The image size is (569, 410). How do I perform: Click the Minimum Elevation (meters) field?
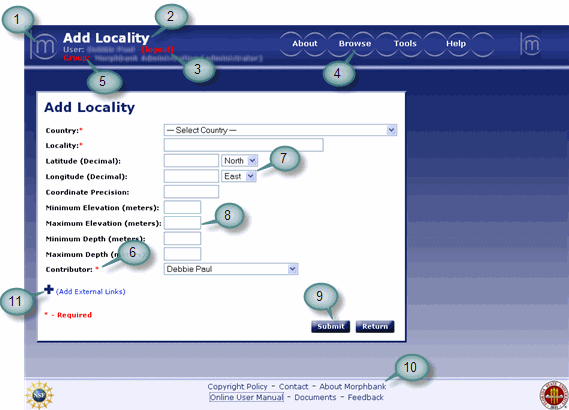[182, 207]
